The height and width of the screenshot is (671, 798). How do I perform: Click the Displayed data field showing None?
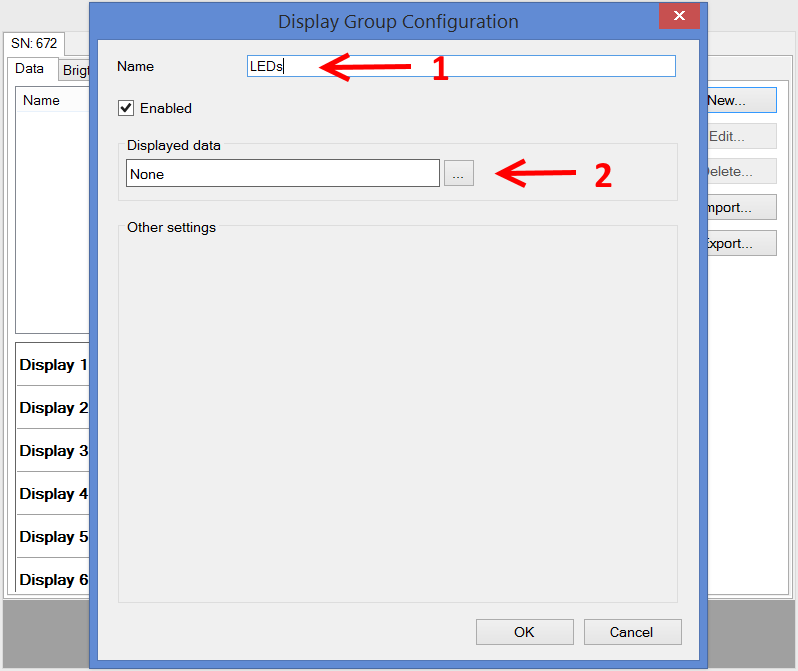pos(282,174)
